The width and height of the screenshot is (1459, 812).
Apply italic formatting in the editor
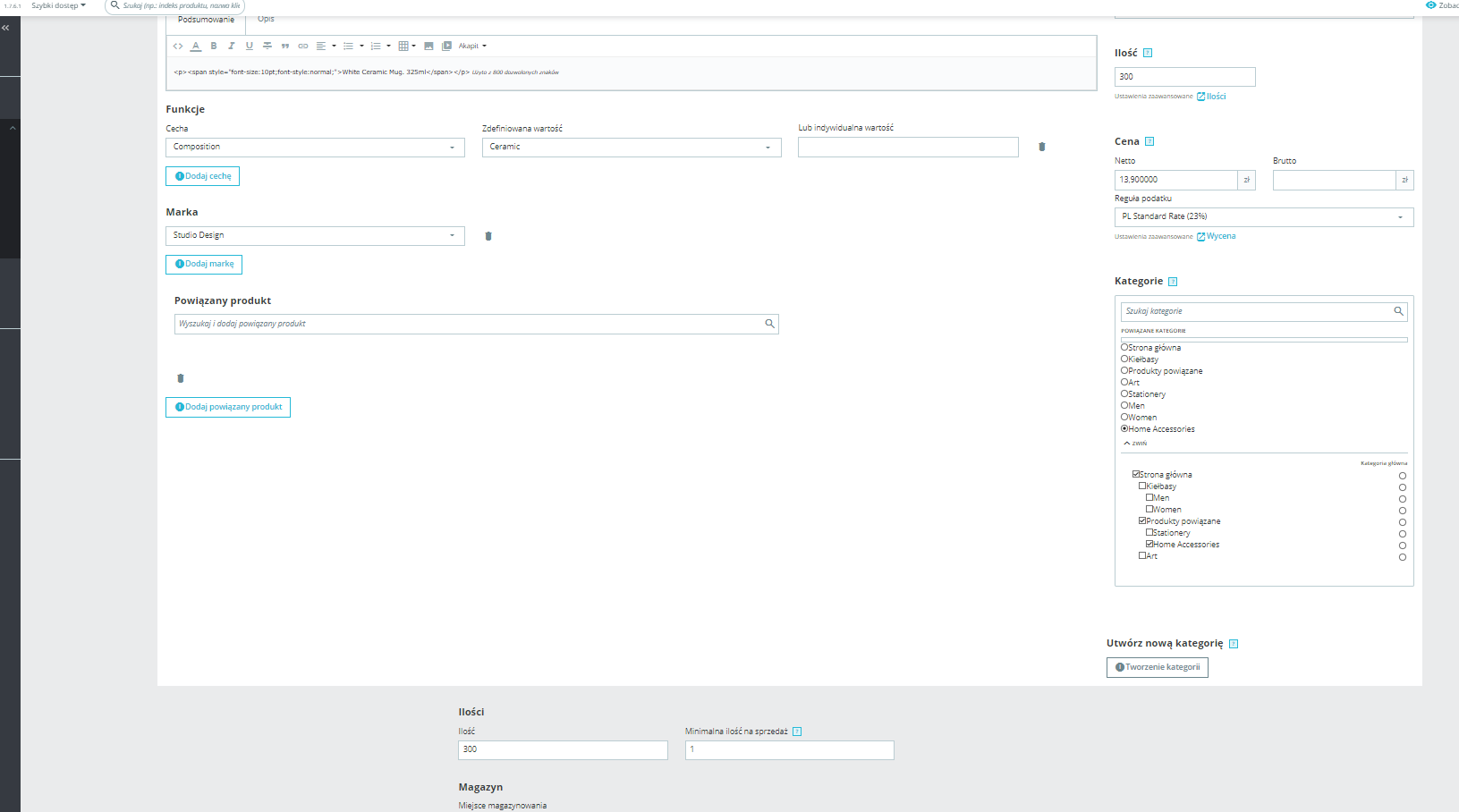coord(232,47)
